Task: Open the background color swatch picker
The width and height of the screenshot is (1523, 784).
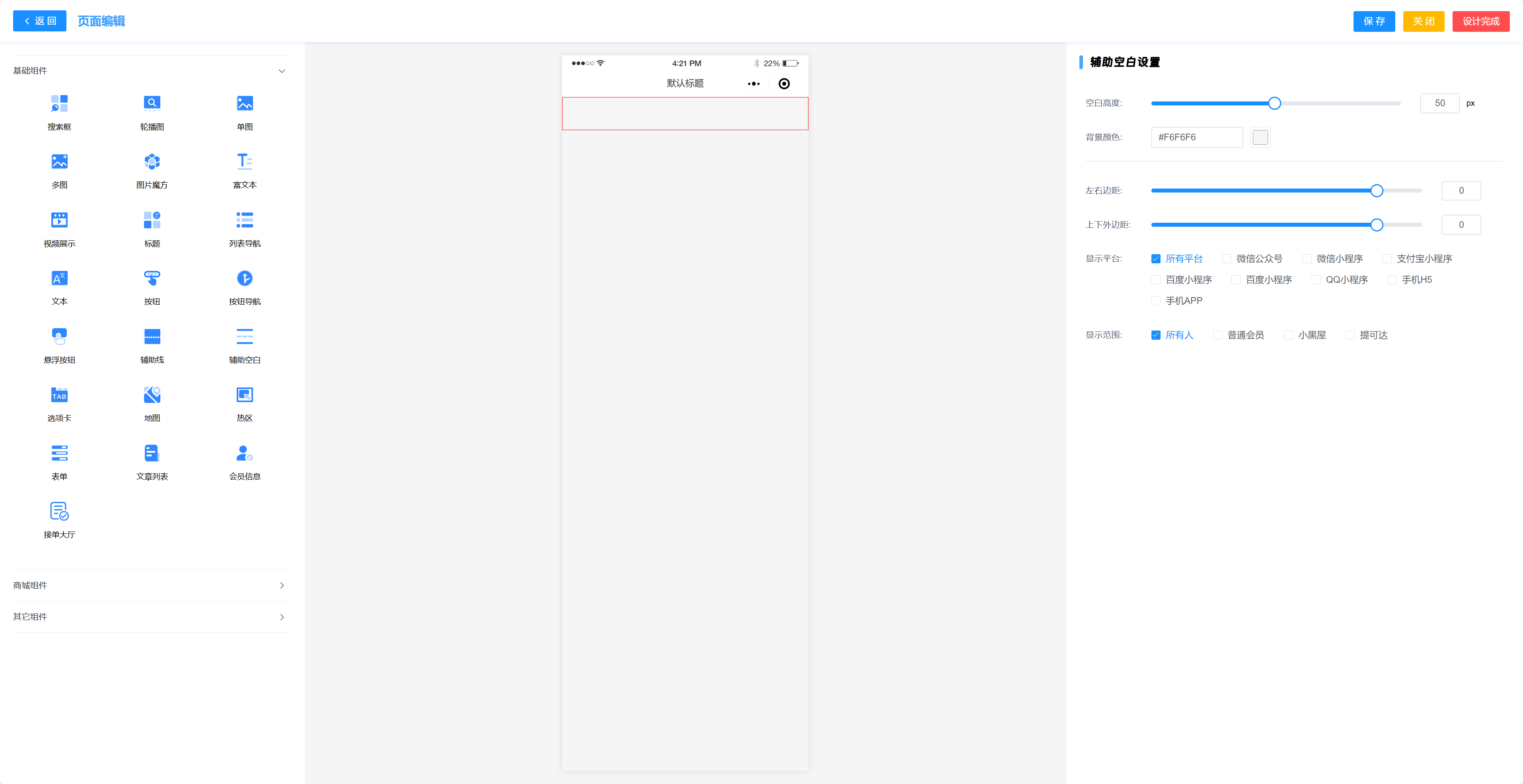Action: point(1260,137)
